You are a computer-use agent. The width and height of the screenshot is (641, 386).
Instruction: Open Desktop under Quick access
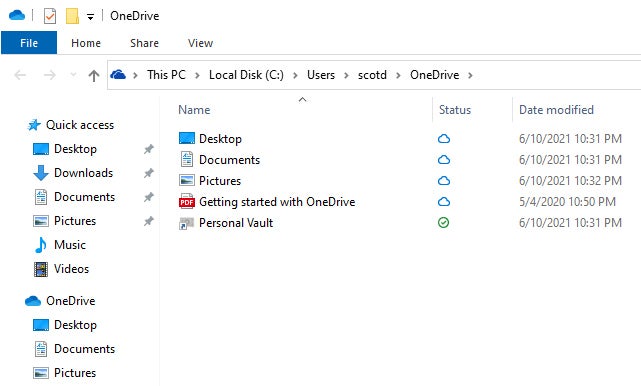(x=75, y=149)
